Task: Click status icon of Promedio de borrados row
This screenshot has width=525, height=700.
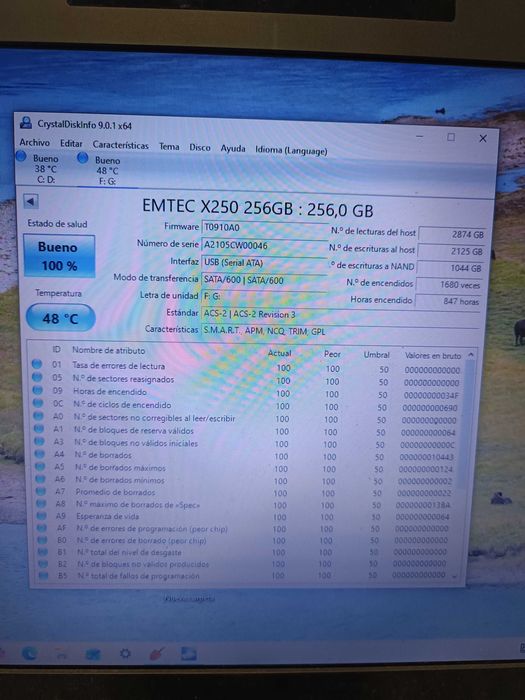Action: 41,491
